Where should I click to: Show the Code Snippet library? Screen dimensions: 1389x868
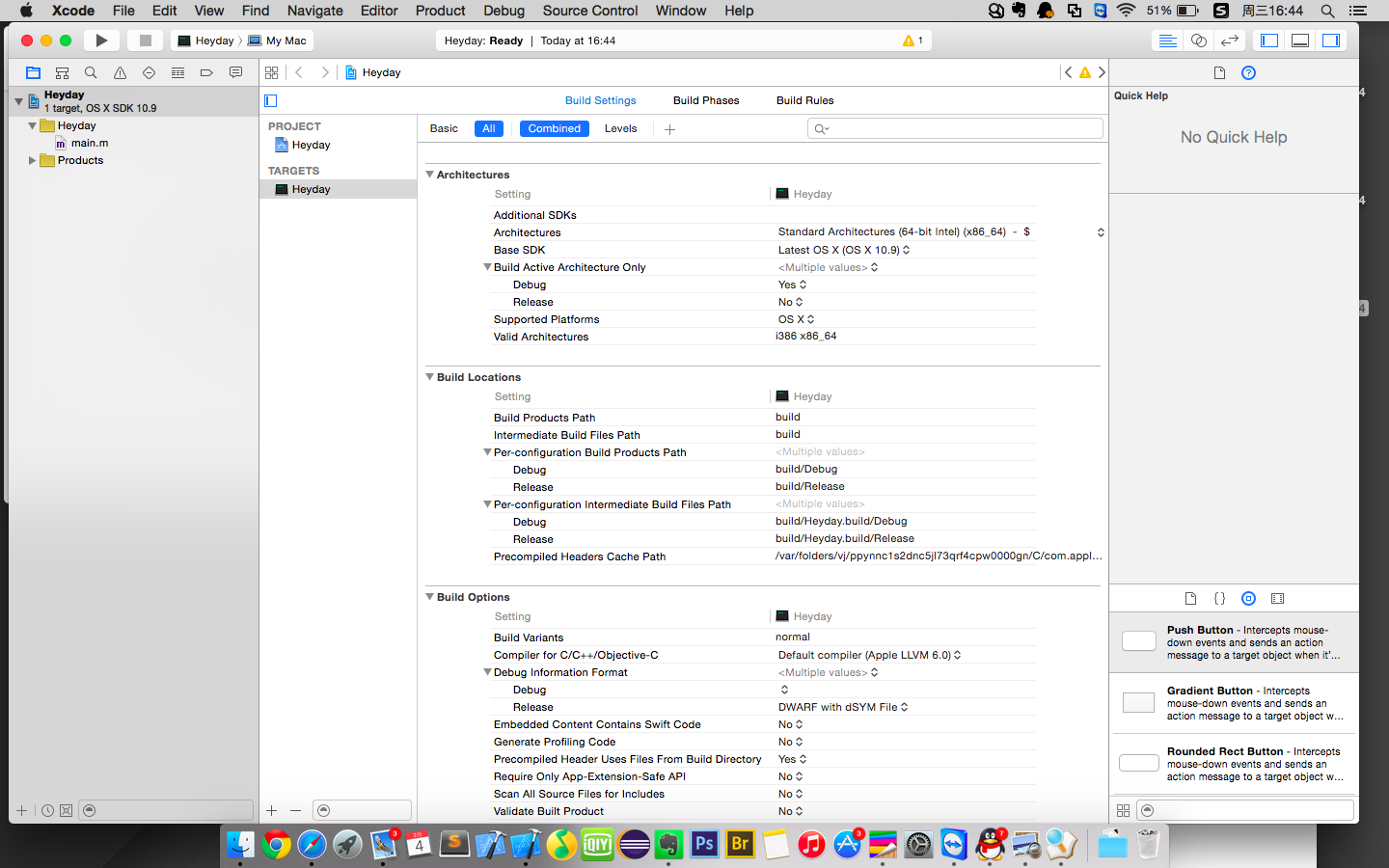[x=1219, y=598]
